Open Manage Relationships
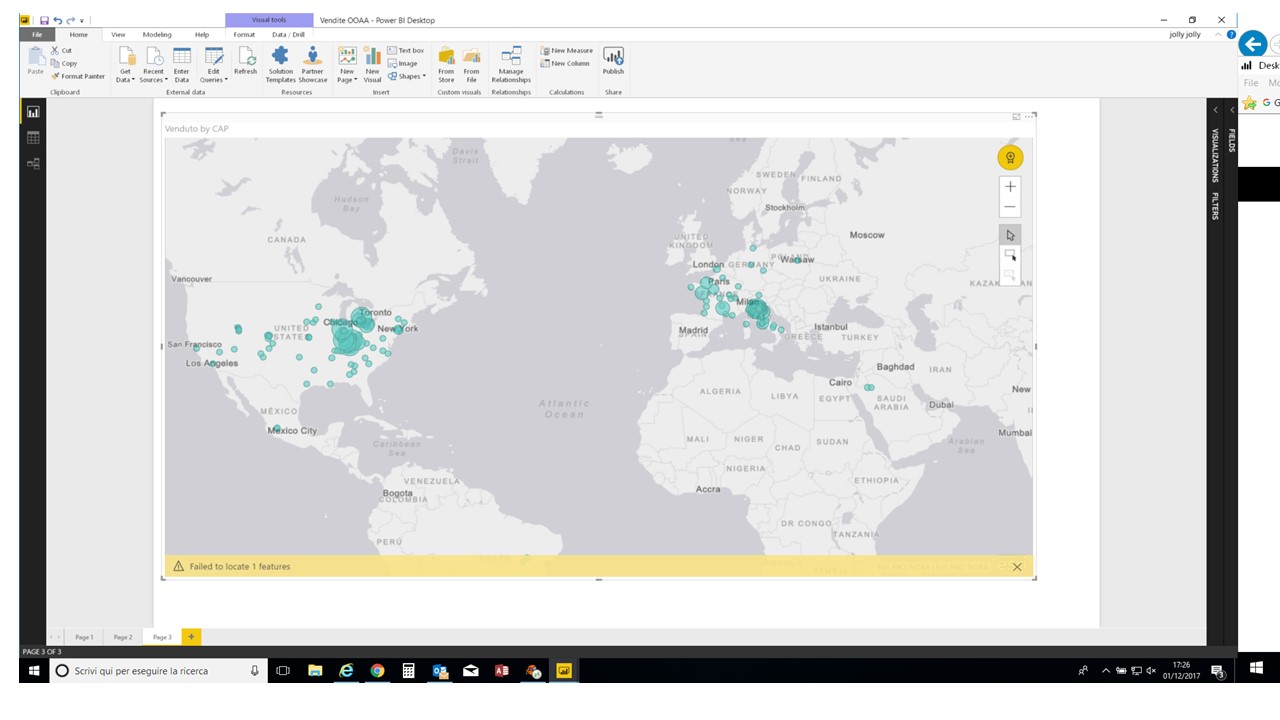 pos(511,65)
